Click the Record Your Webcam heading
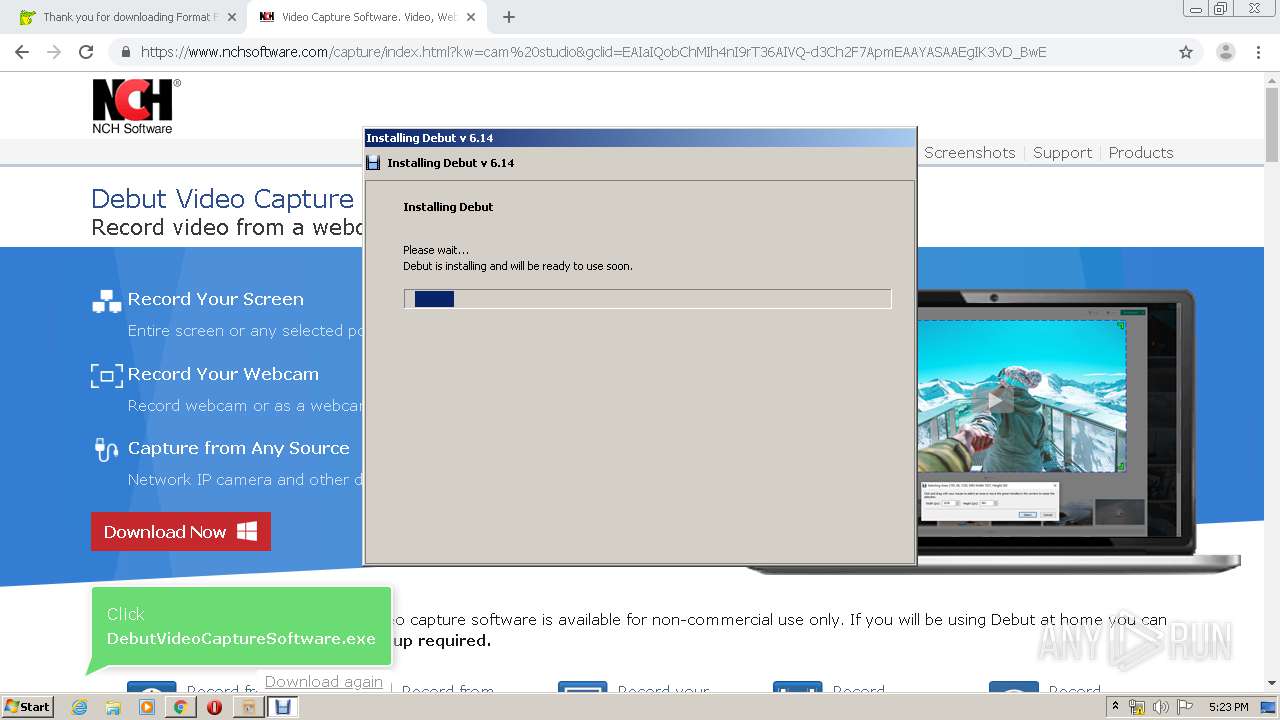This screenshot has height=720, width=1280. (x=223, y=374)
